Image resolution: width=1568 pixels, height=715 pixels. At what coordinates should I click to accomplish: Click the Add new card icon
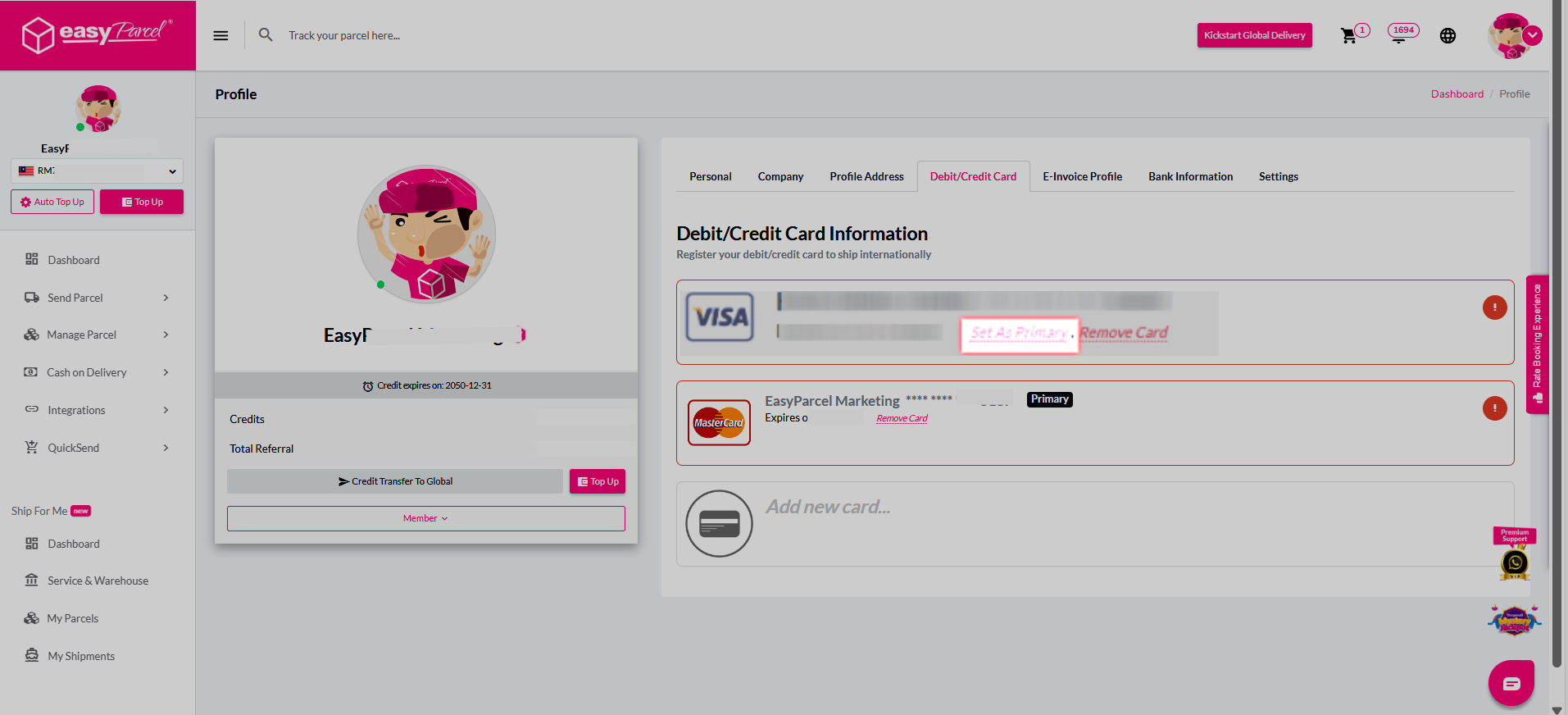719,523
